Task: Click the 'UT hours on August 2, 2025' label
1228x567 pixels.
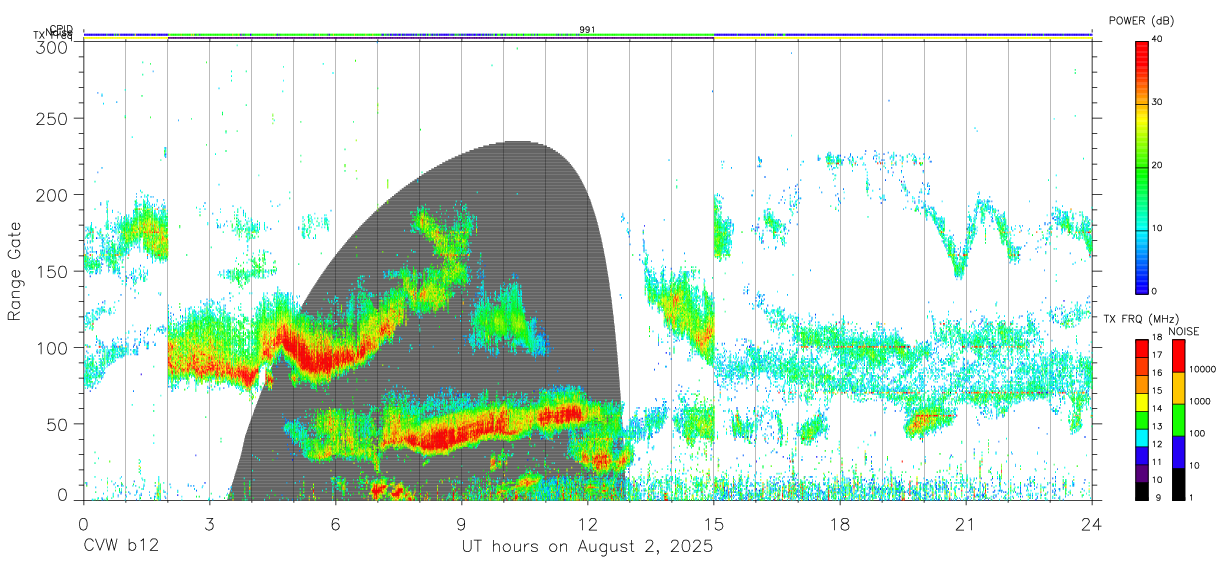Action: [587, 547]
